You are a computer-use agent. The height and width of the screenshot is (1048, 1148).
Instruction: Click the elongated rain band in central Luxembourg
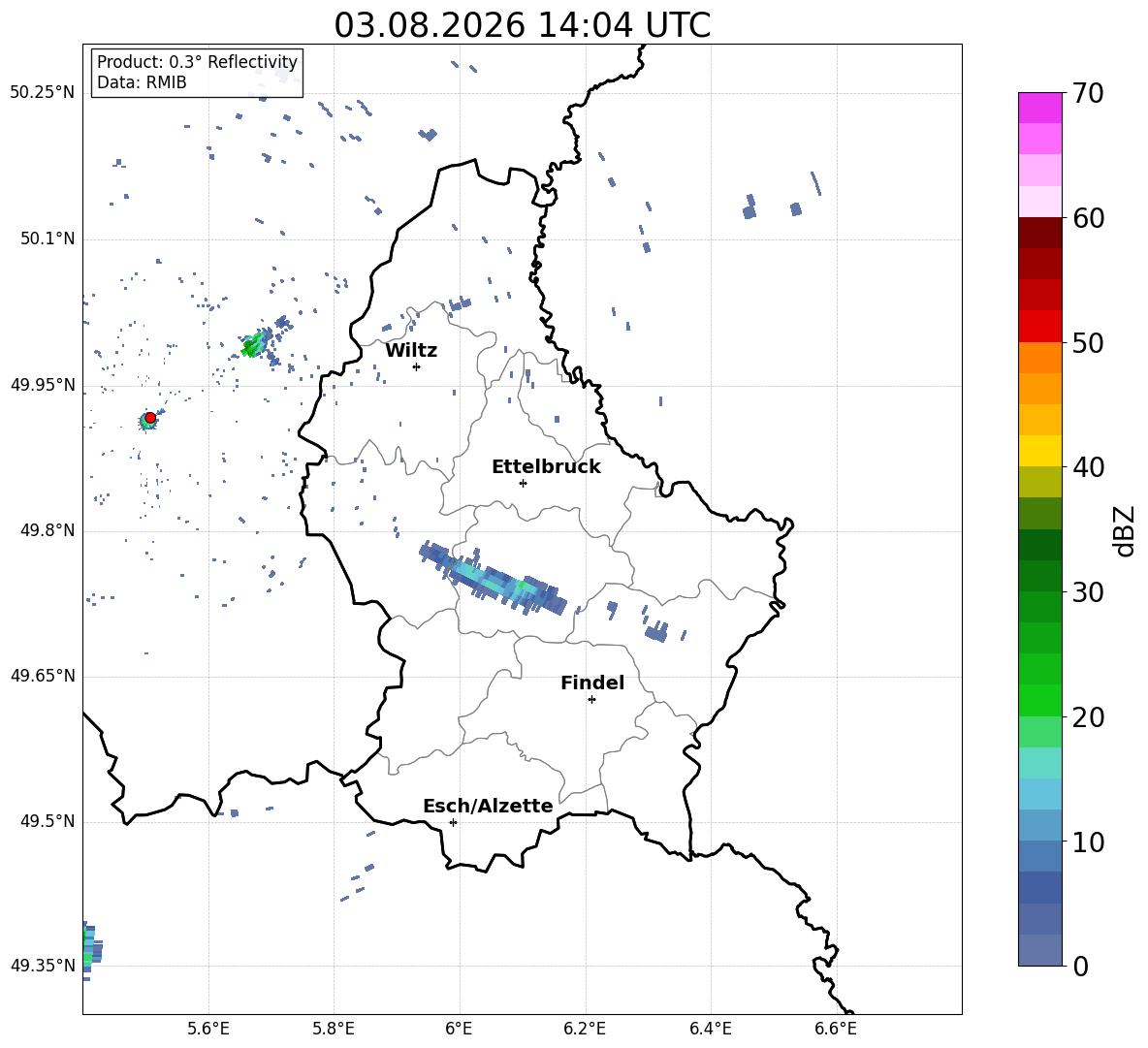[493, 579]
